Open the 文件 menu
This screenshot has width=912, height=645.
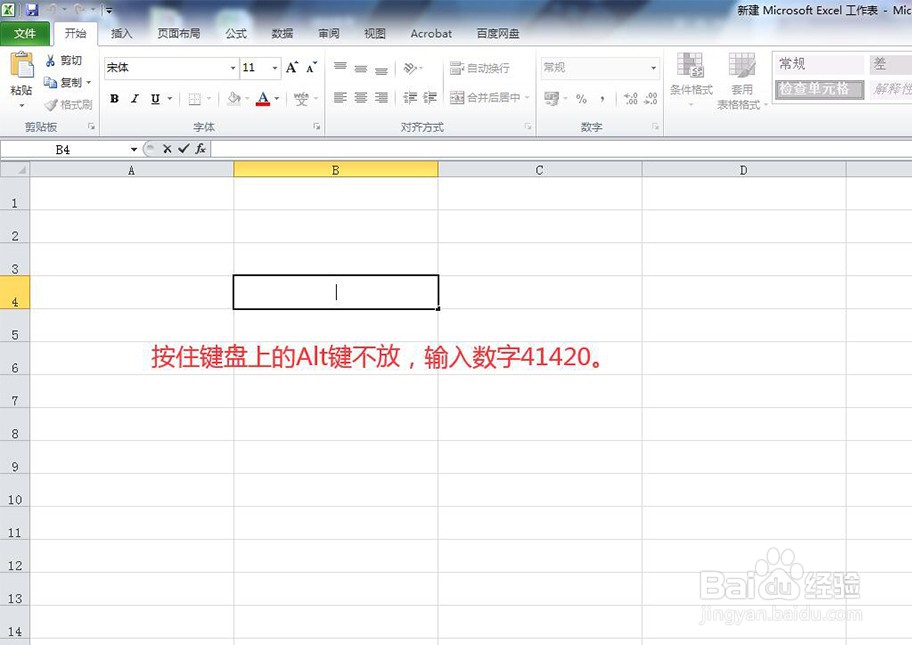point(27,33)
